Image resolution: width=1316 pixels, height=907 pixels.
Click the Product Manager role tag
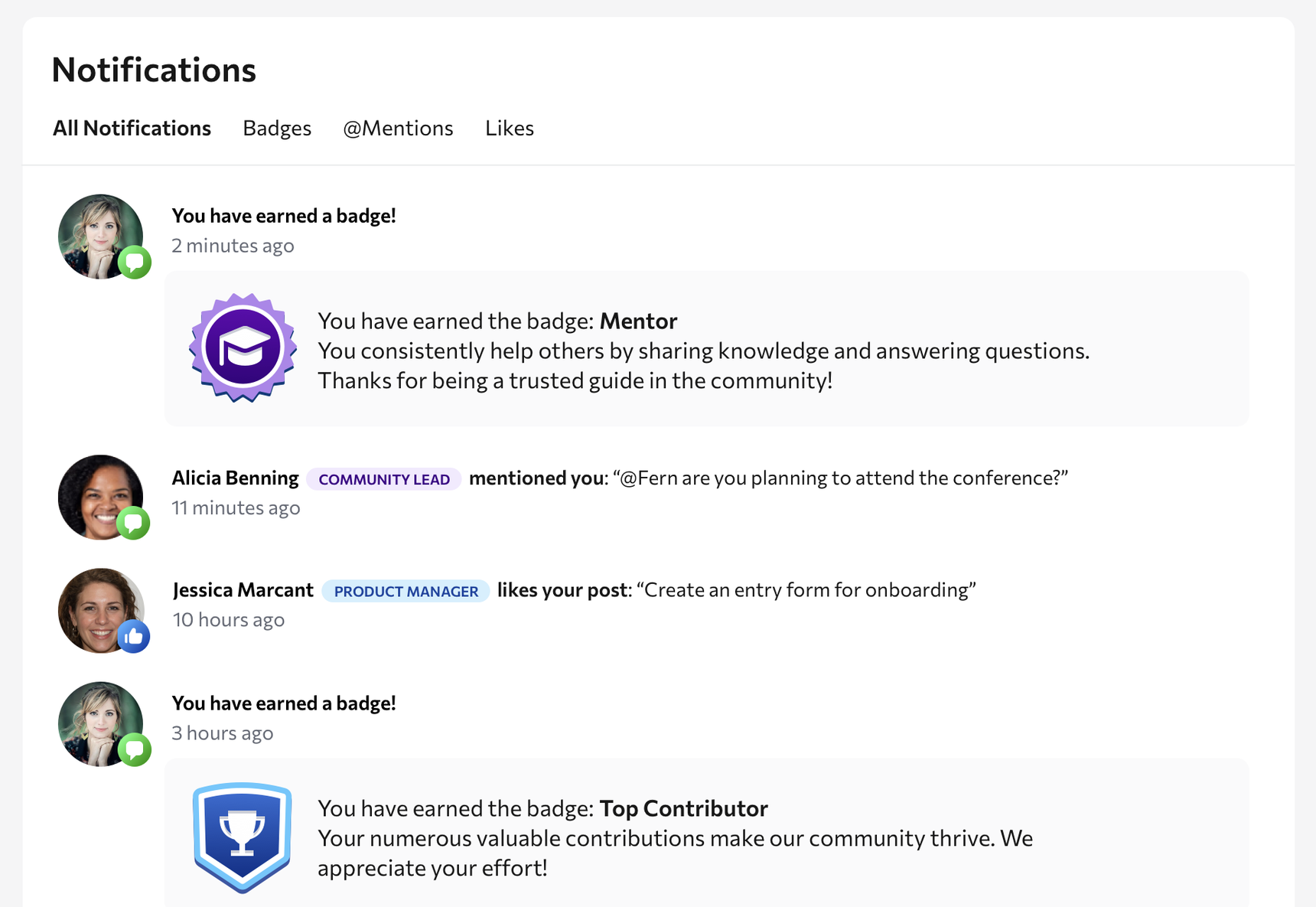406,591
